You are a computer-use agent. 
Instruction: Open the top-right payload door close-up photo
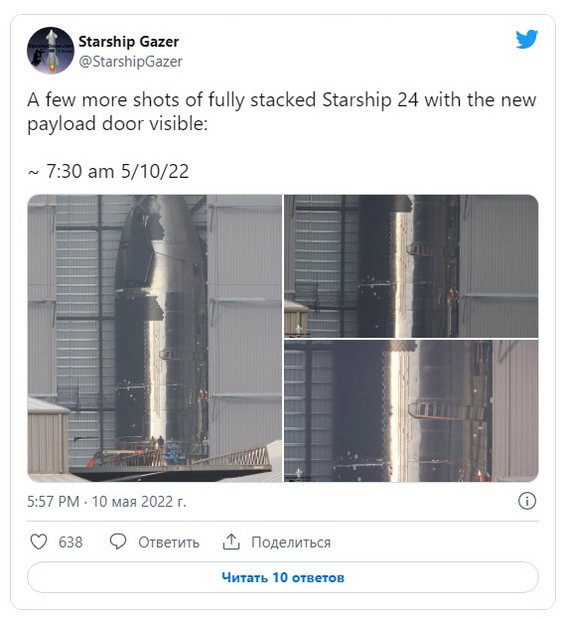pyautogui.click(x=411, y=266)
